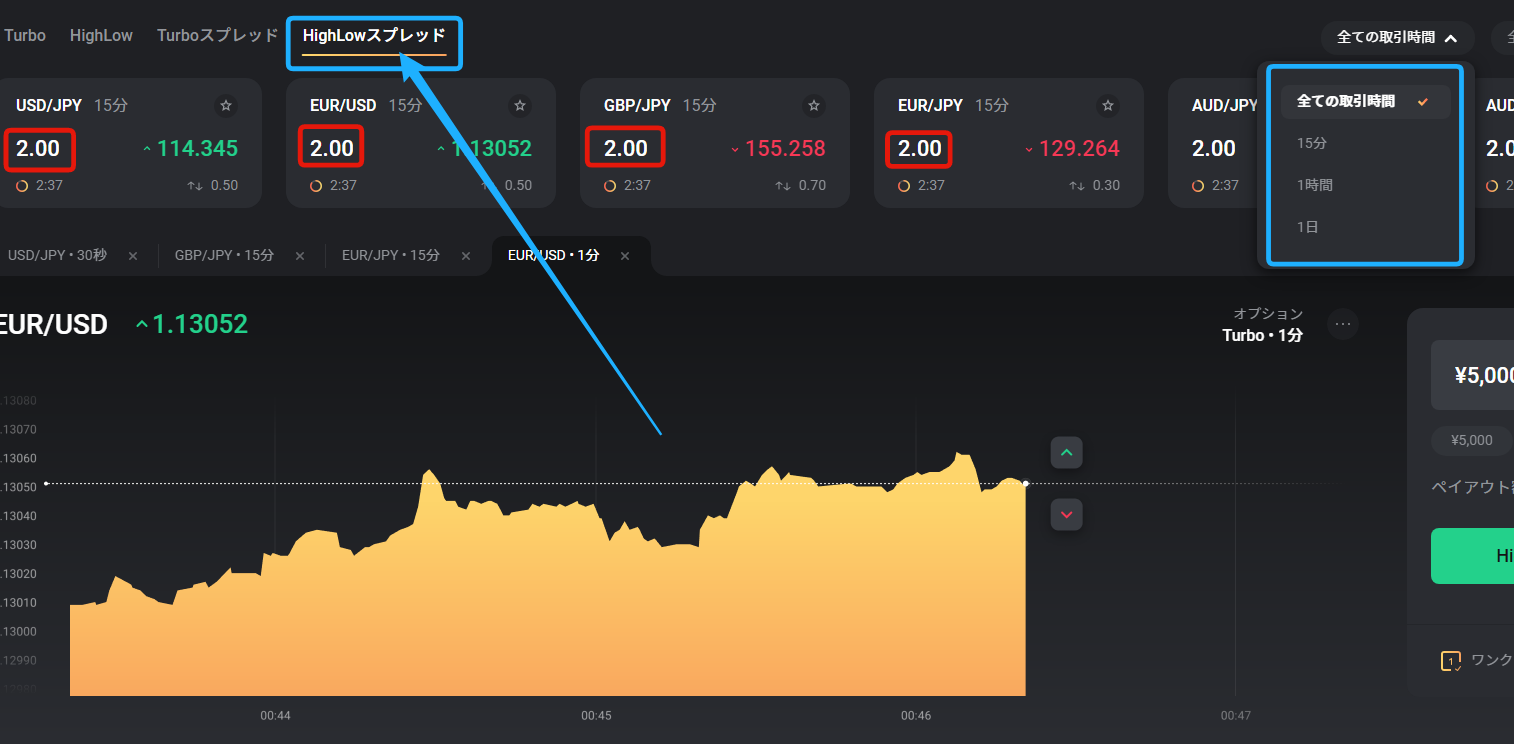Click USD/JPY card countdown timer icon
The height and width of the screenshot is (744, 1514).
pos(22,186)
